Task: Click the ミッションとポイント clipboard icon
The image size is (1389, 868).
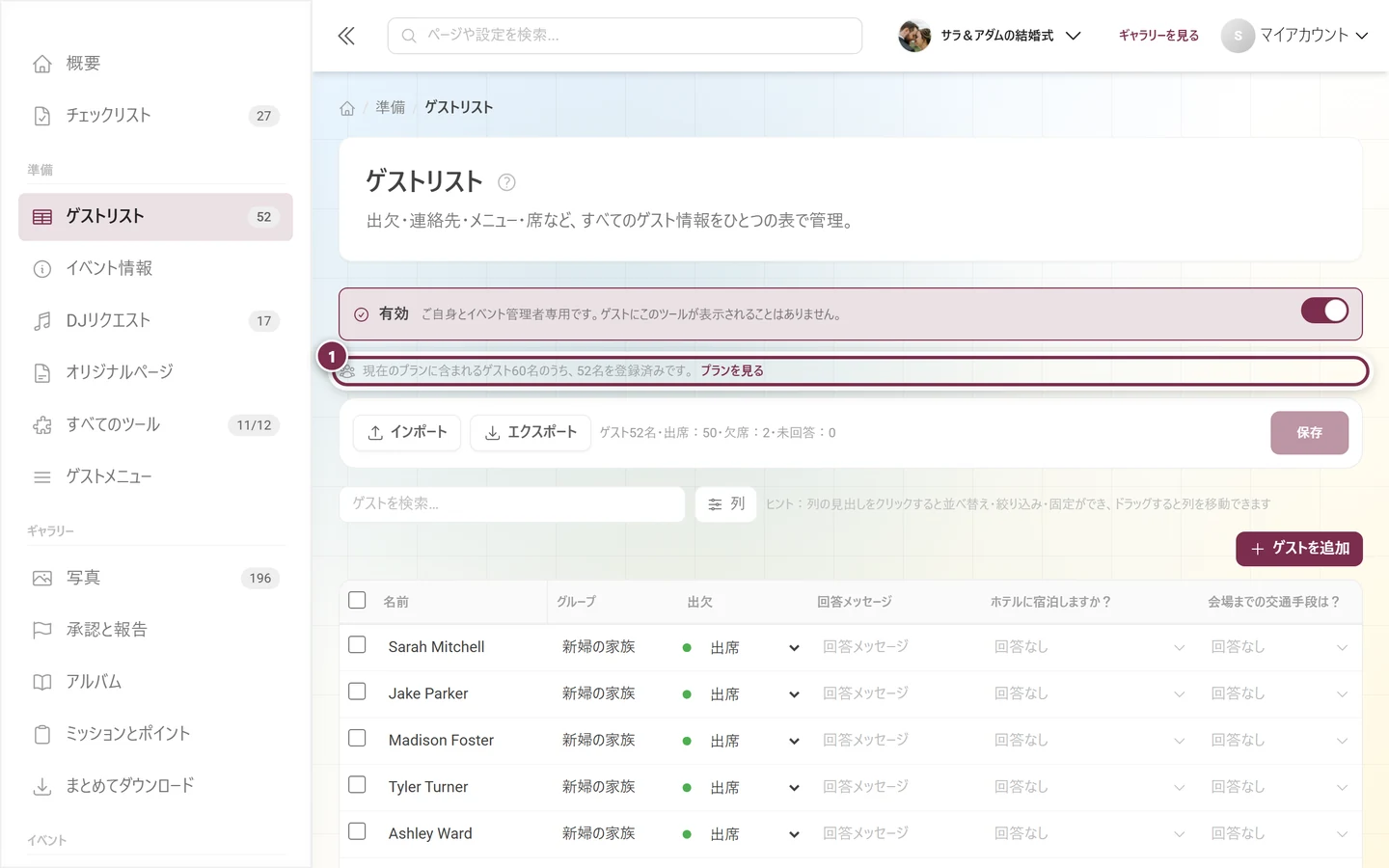Action: [x=42, y=735]
